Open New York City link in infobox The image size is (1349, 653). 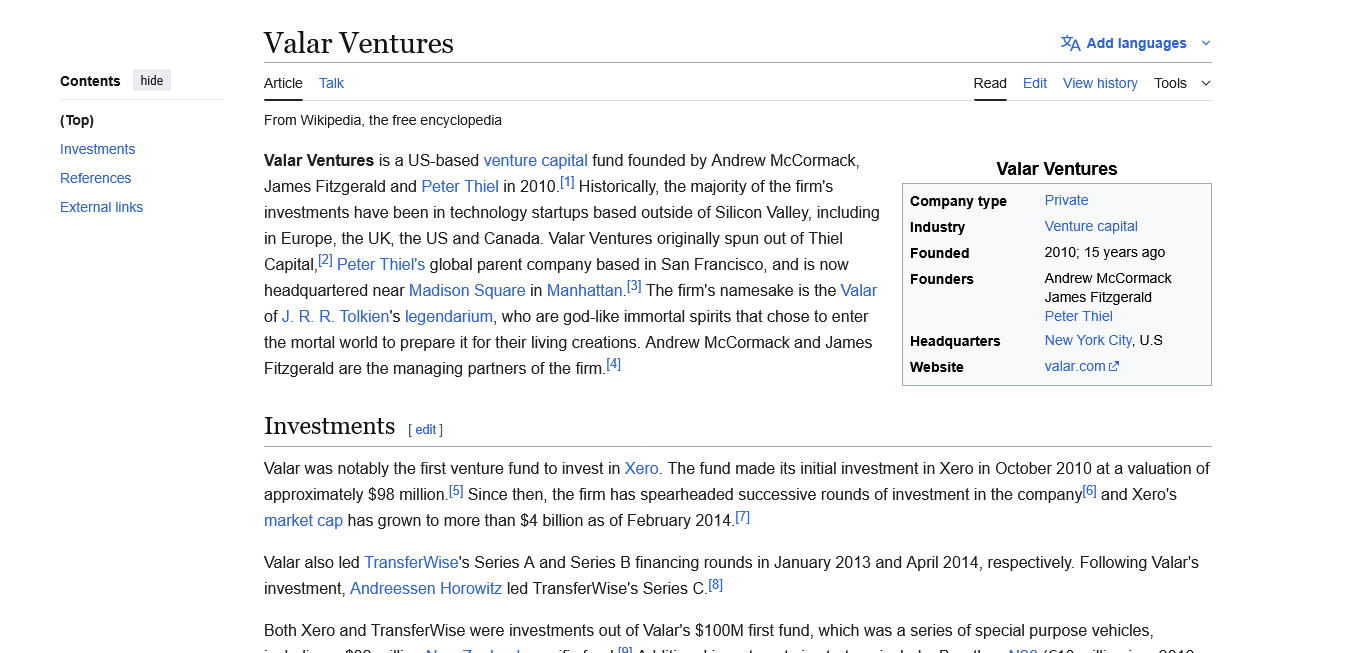click(1088, 340)
